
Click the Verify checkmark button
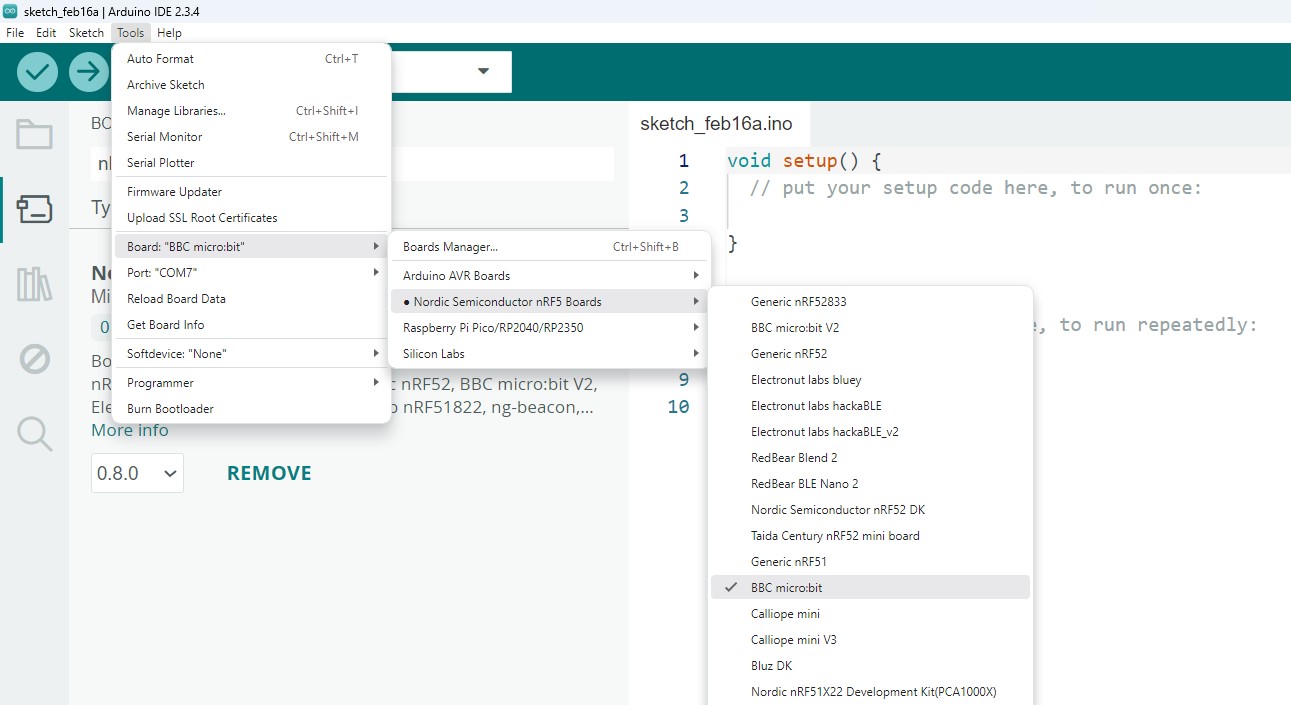click(37, 72)
